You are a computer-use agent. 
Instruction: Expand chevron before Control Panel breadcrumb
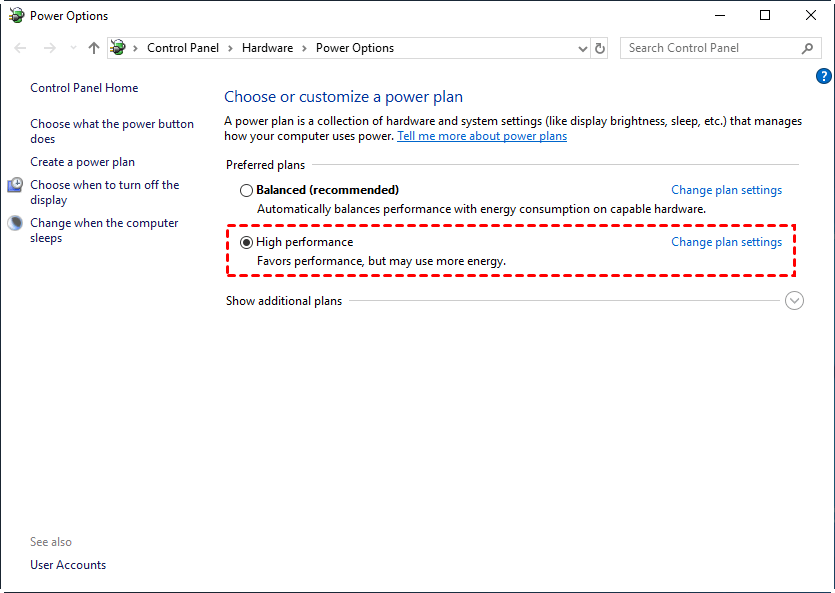(x=135, y=48)
